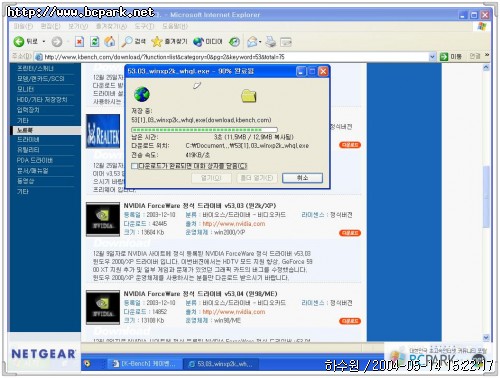Expand the address bar dropdown arrow
500x378 pixels.
point(432,57)
